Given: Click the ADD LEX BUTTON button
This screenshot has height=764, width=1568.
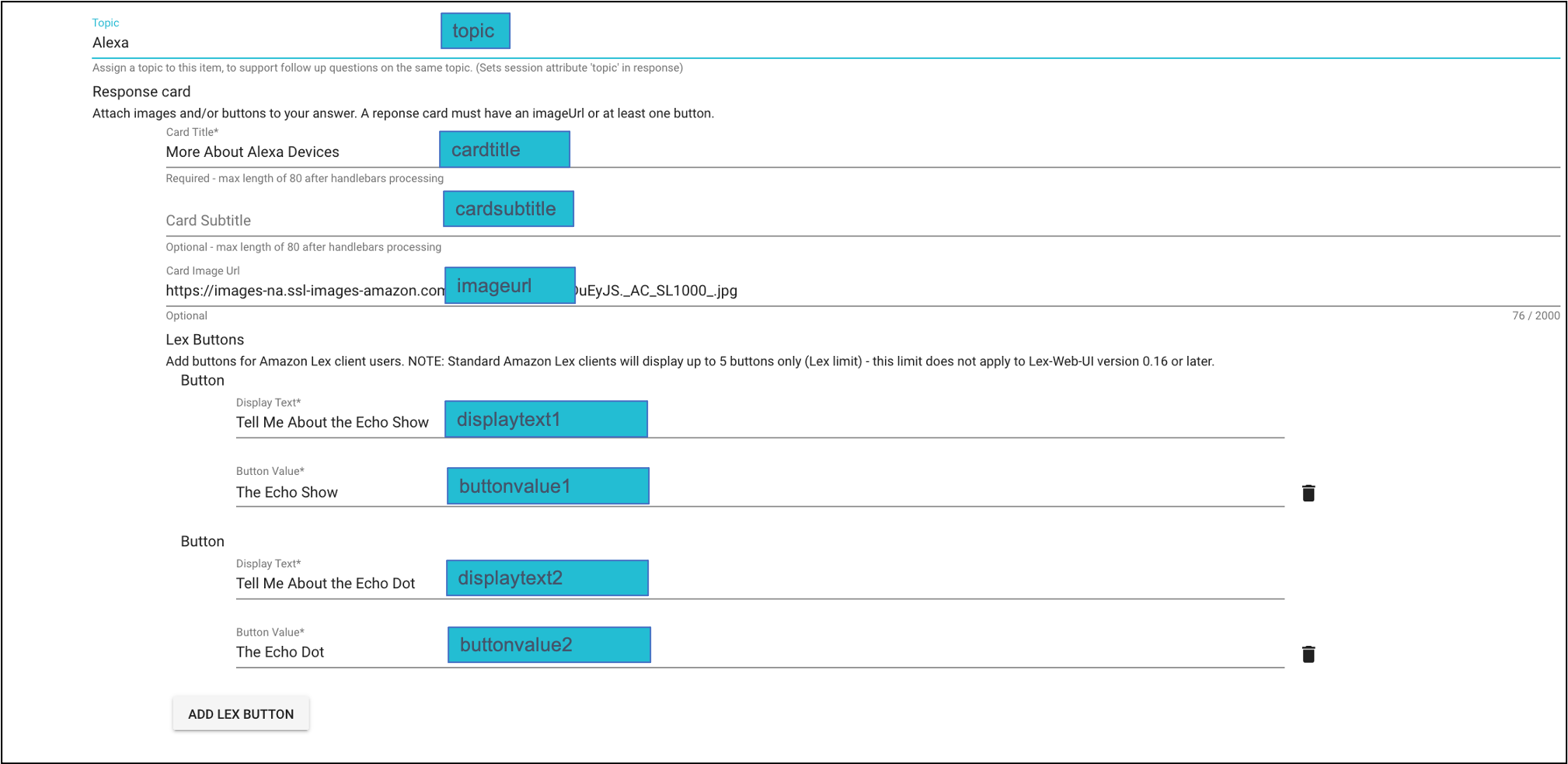Looking at the screenshot, I should 241,713.
